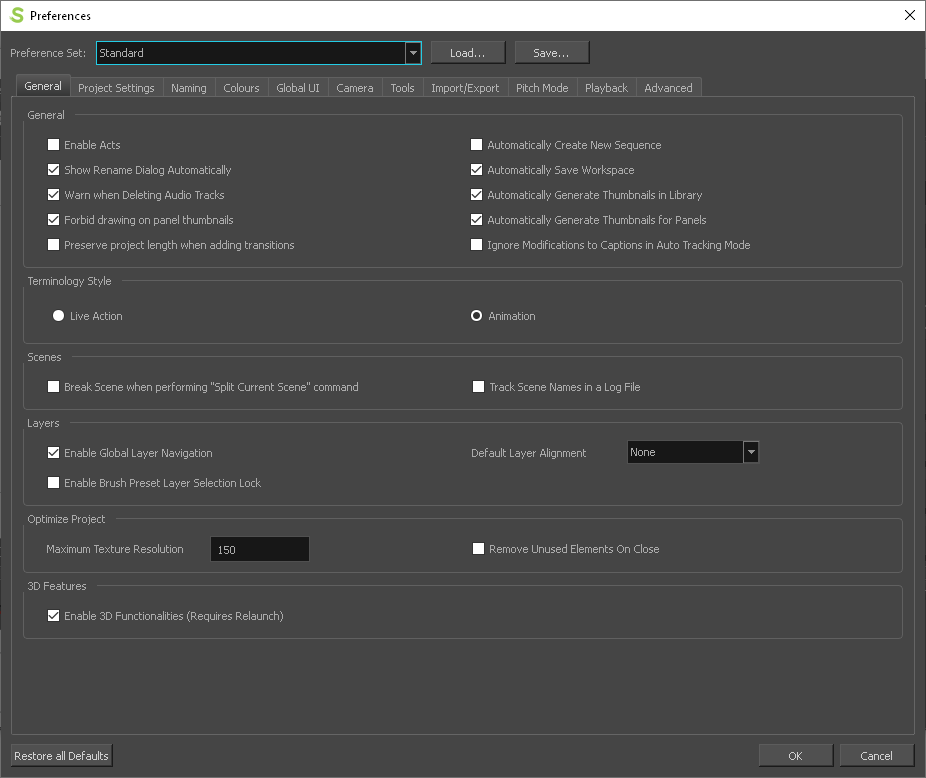Uncheck Warn when Deleting Audio Tracks
Screen dimensions: 926x778
pos(53,194)
